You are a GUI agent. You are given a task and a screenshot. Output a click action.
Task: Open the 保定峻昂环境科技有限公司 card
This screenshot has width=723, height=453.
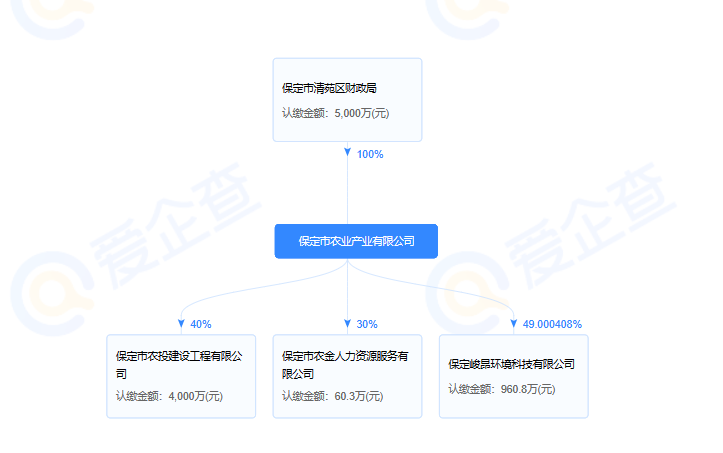[x=514, y=376]
